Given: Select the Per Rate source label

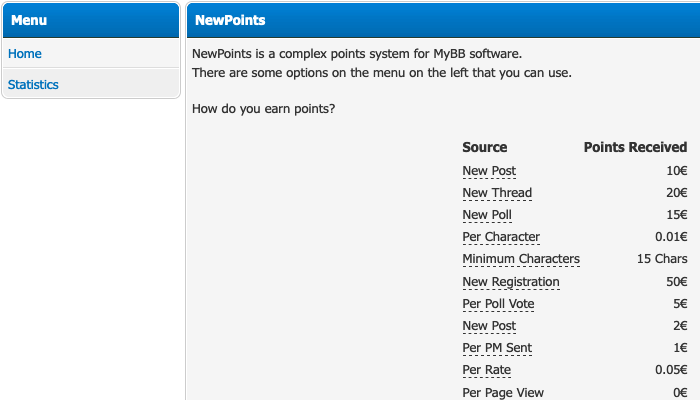Looking at the screenshot, I should point(486,370).
